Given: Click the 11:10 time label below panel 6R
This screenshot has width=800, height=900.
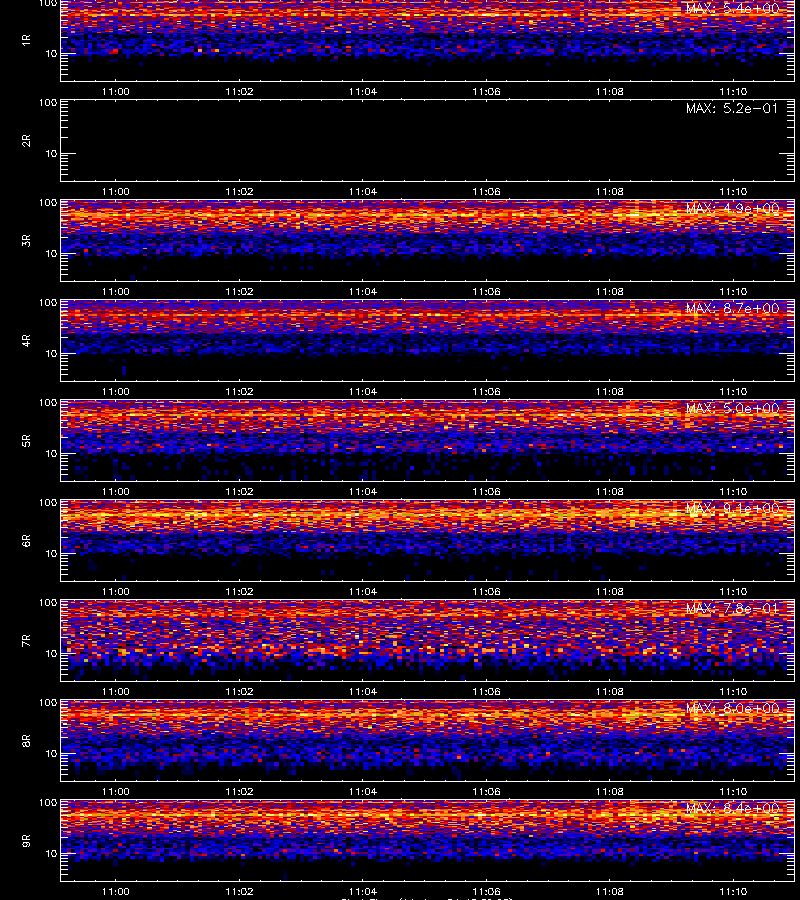Looking at the screenshot, I should click(x=733, y=591).
